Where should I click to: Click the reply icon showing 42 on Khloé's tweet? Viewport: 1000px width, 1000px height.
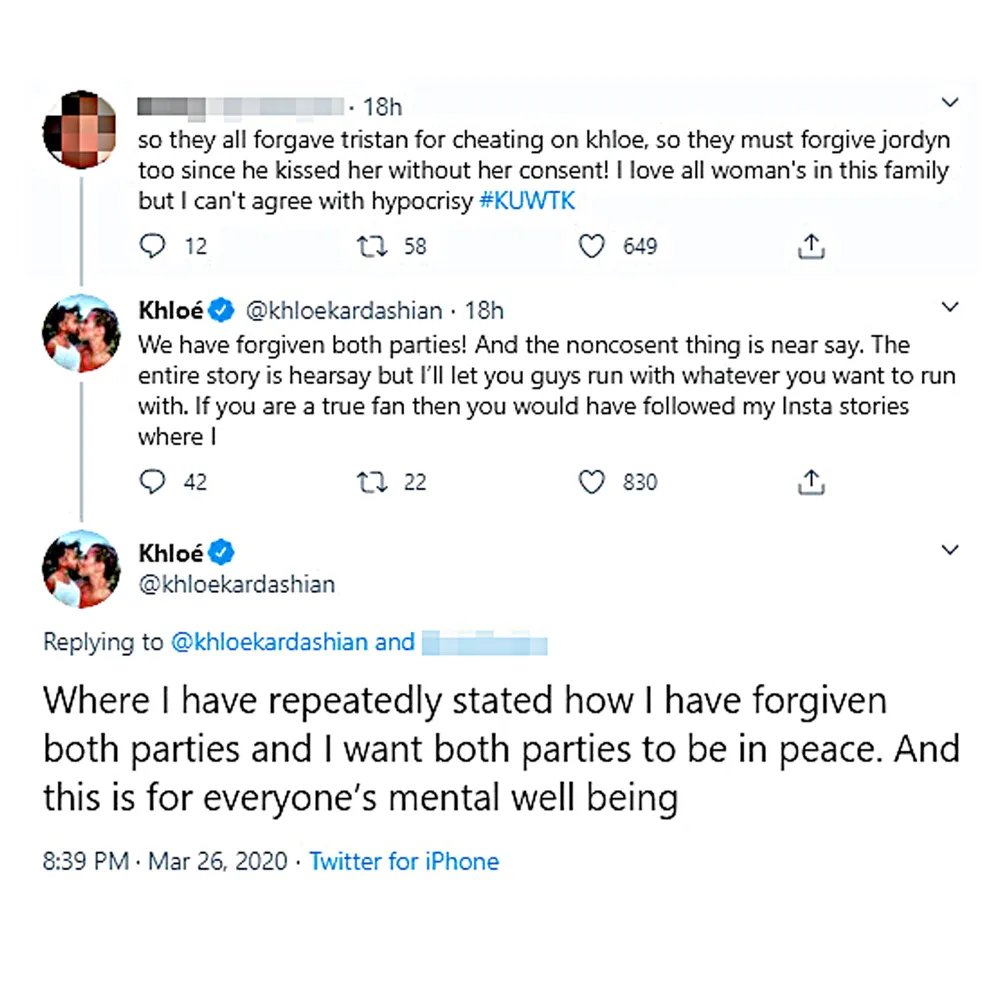[152, 481]
